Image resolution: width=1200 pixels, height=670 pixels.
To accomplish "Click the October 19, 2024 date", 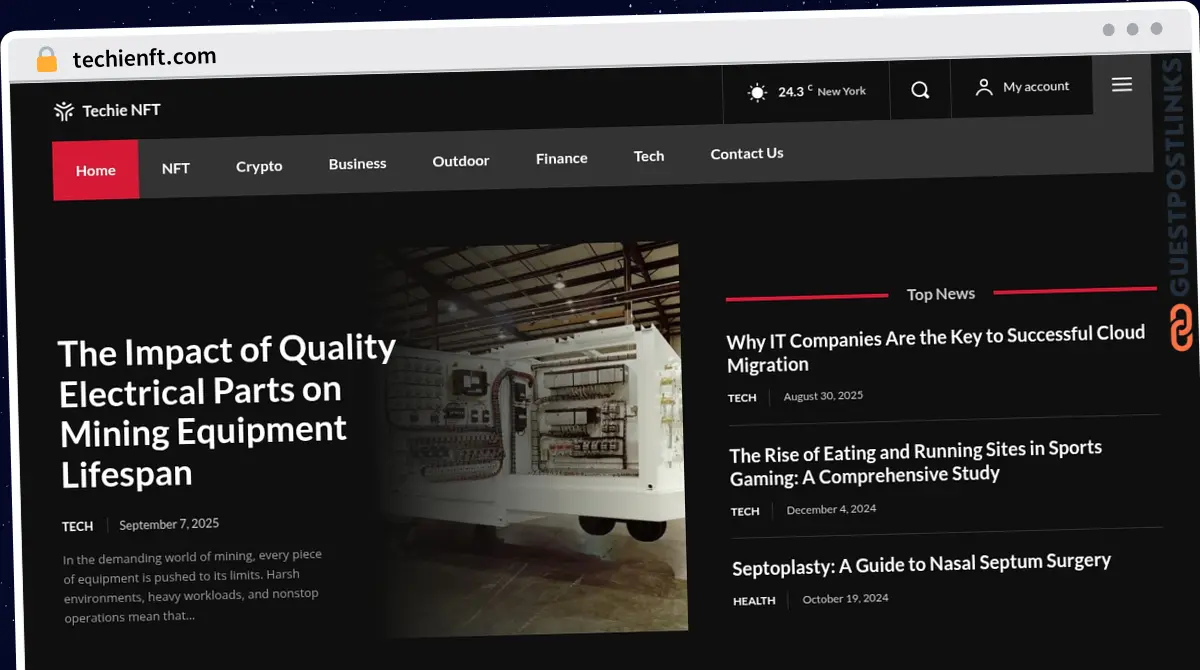I will (x=845, y=599).
